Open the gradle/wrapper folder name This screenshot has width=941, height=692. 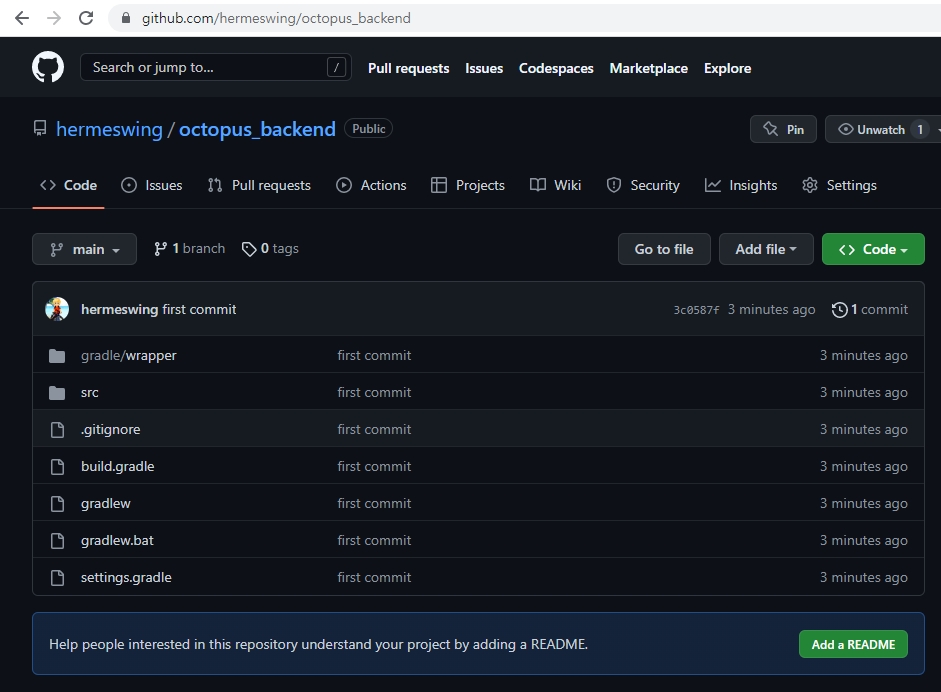[x=129, y=355]
